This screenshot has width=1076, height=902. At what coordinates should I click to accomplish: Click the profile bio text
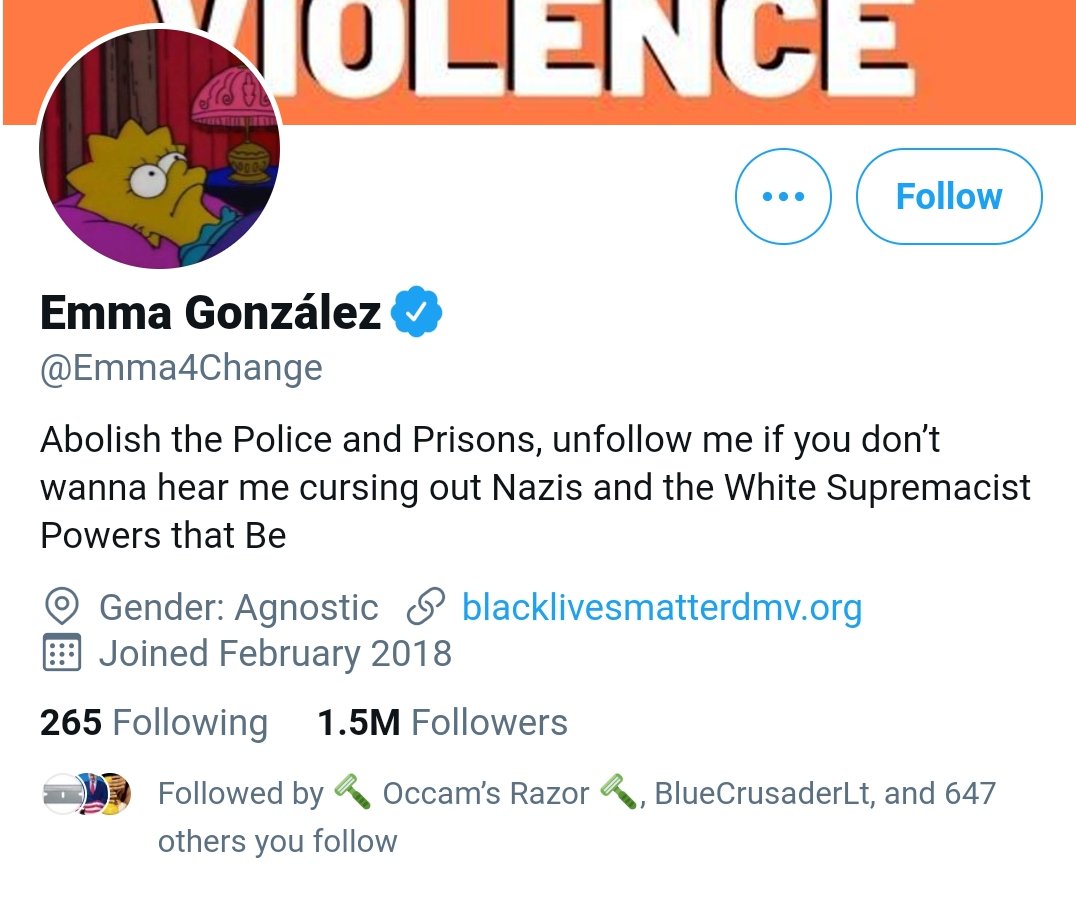(535, 487)
